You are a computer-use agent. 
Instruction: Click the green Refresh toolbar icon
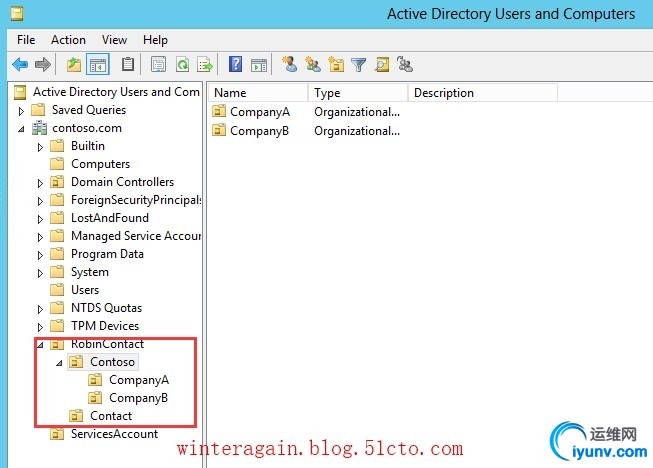[182, 65]
